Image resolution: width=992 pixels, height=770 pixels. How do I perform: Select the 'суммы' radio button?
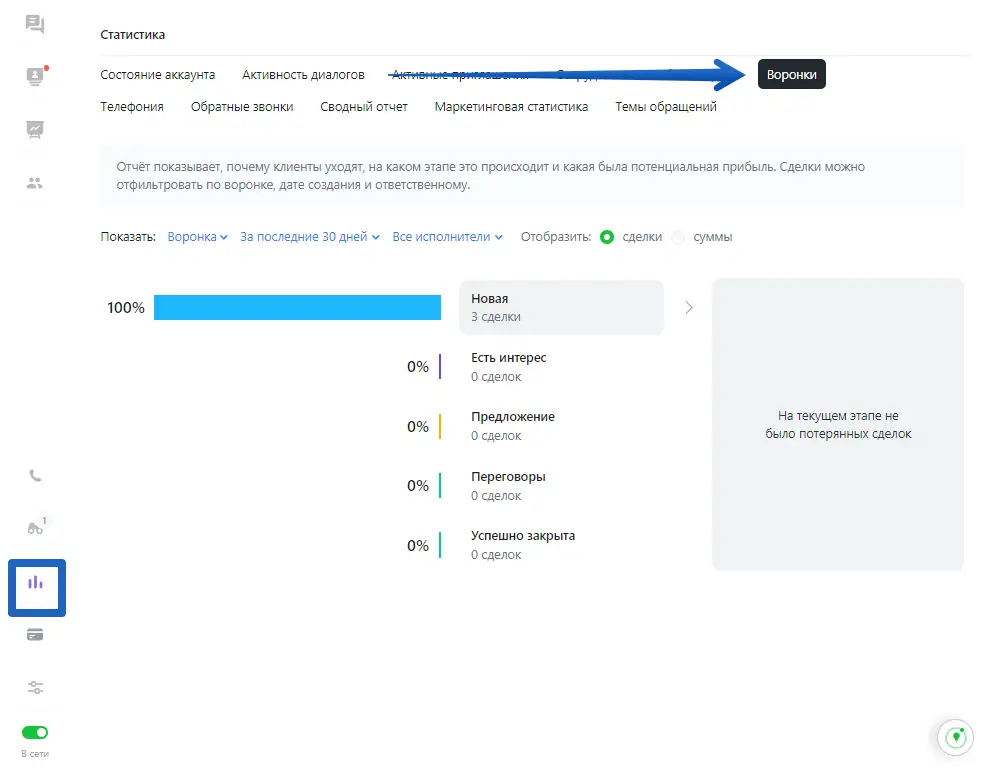pyautogui.click(x=680, y=237)
